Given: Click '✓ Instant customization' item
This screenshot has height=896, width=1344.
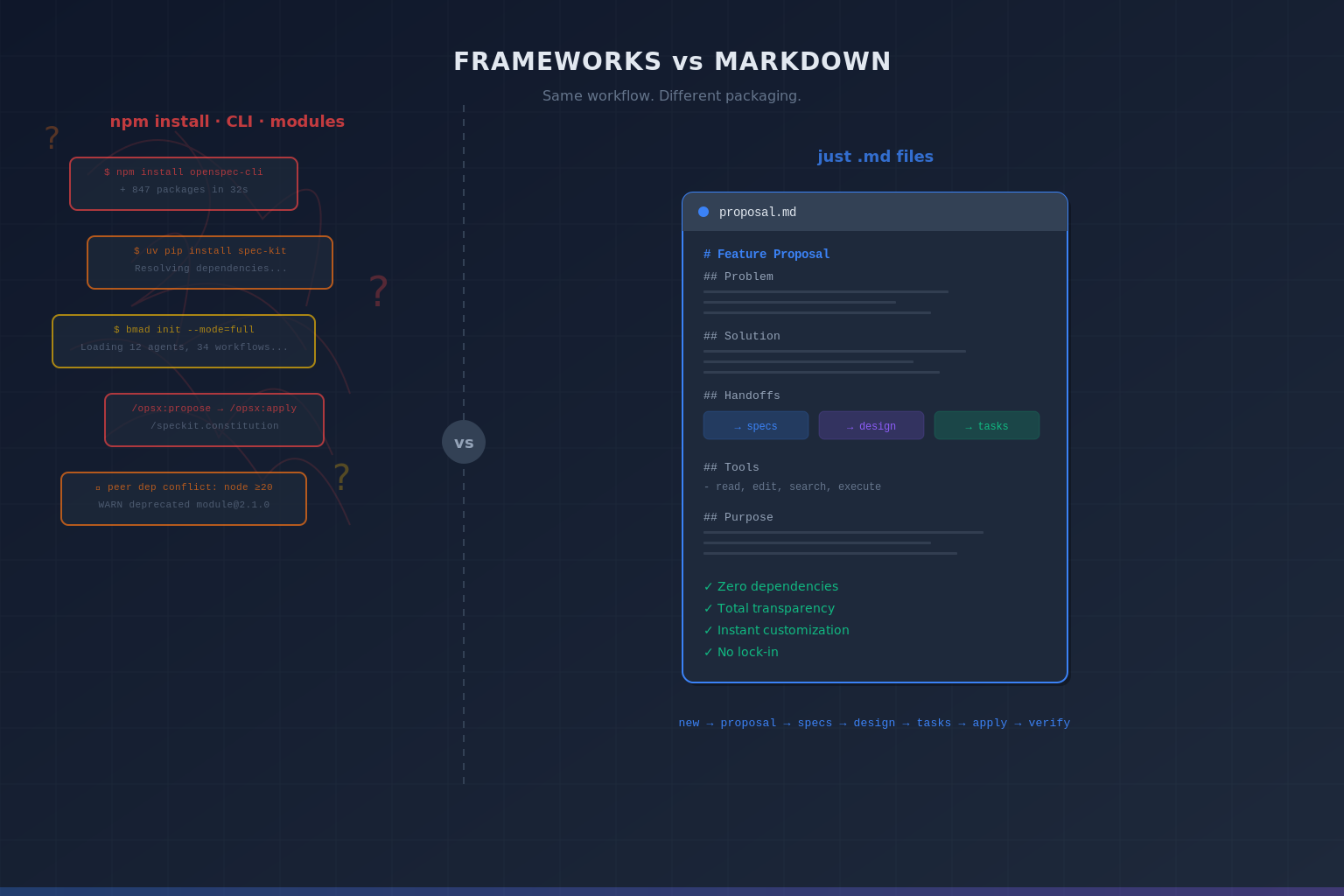Looking at the screenshot, I should pyautogui.click(x=776, y=630).
